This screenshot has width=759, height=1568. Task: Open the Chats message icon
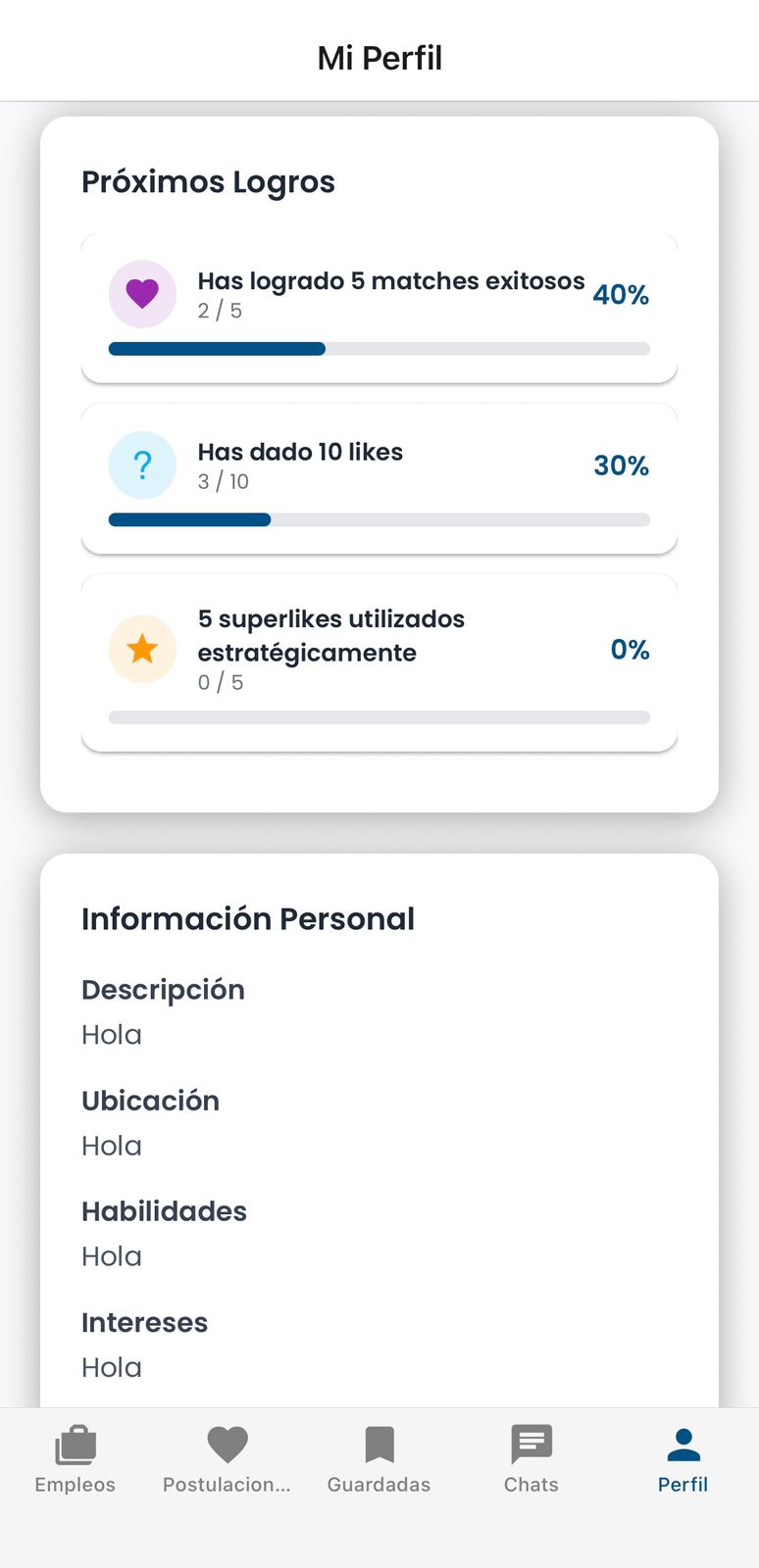coord(531,1445)
